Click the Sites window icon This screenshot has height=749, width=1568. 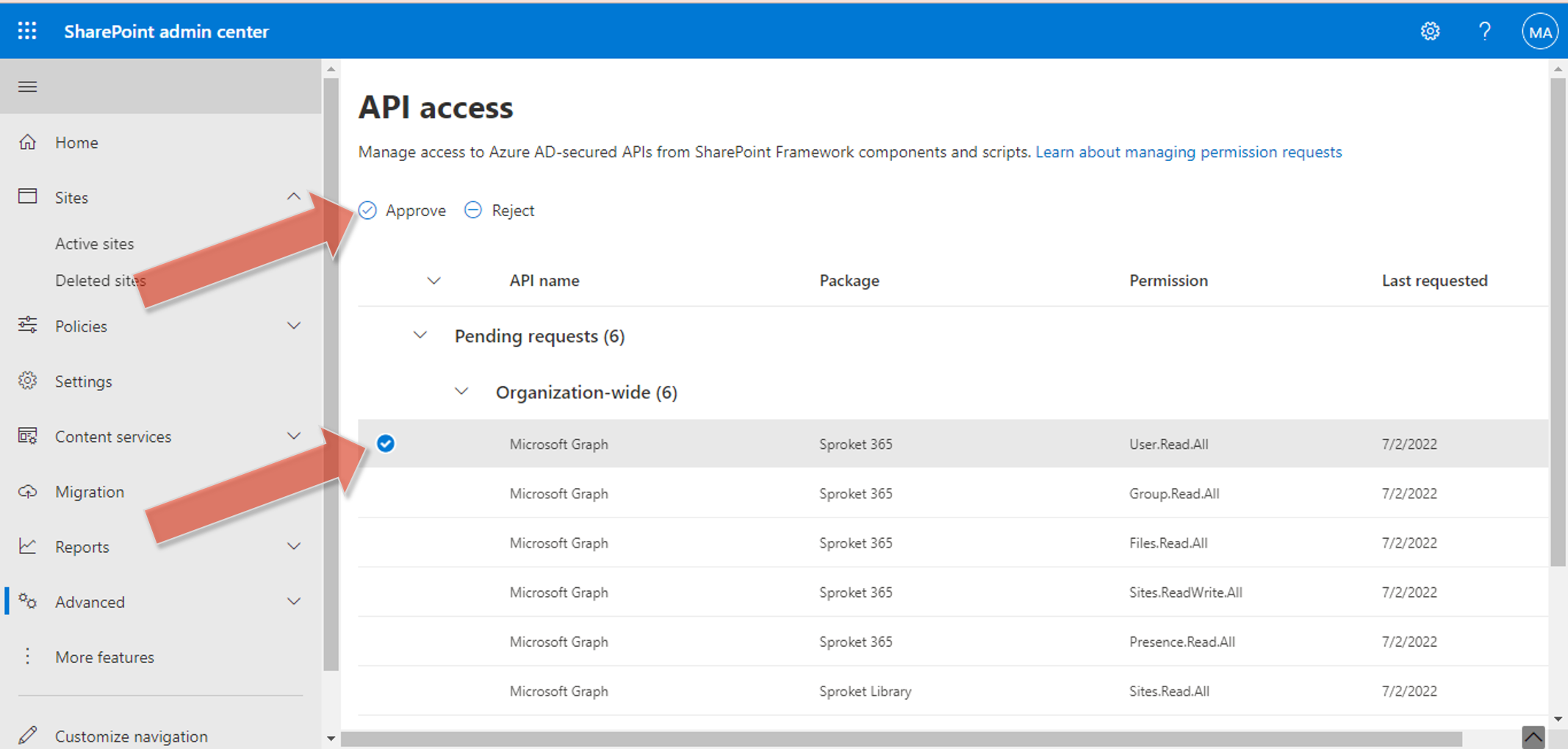[x=28, y=196]
